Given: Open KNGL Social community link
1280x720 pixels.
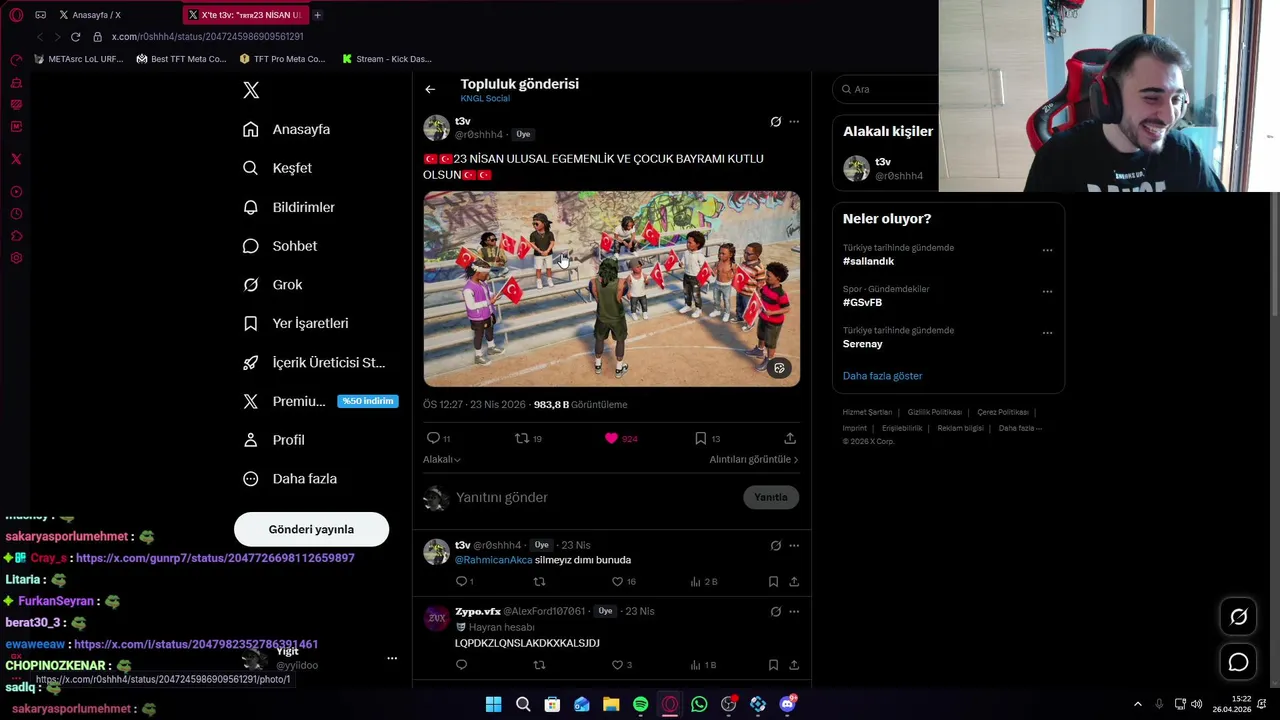Looking at the screenshot, I should pos(485,98).
